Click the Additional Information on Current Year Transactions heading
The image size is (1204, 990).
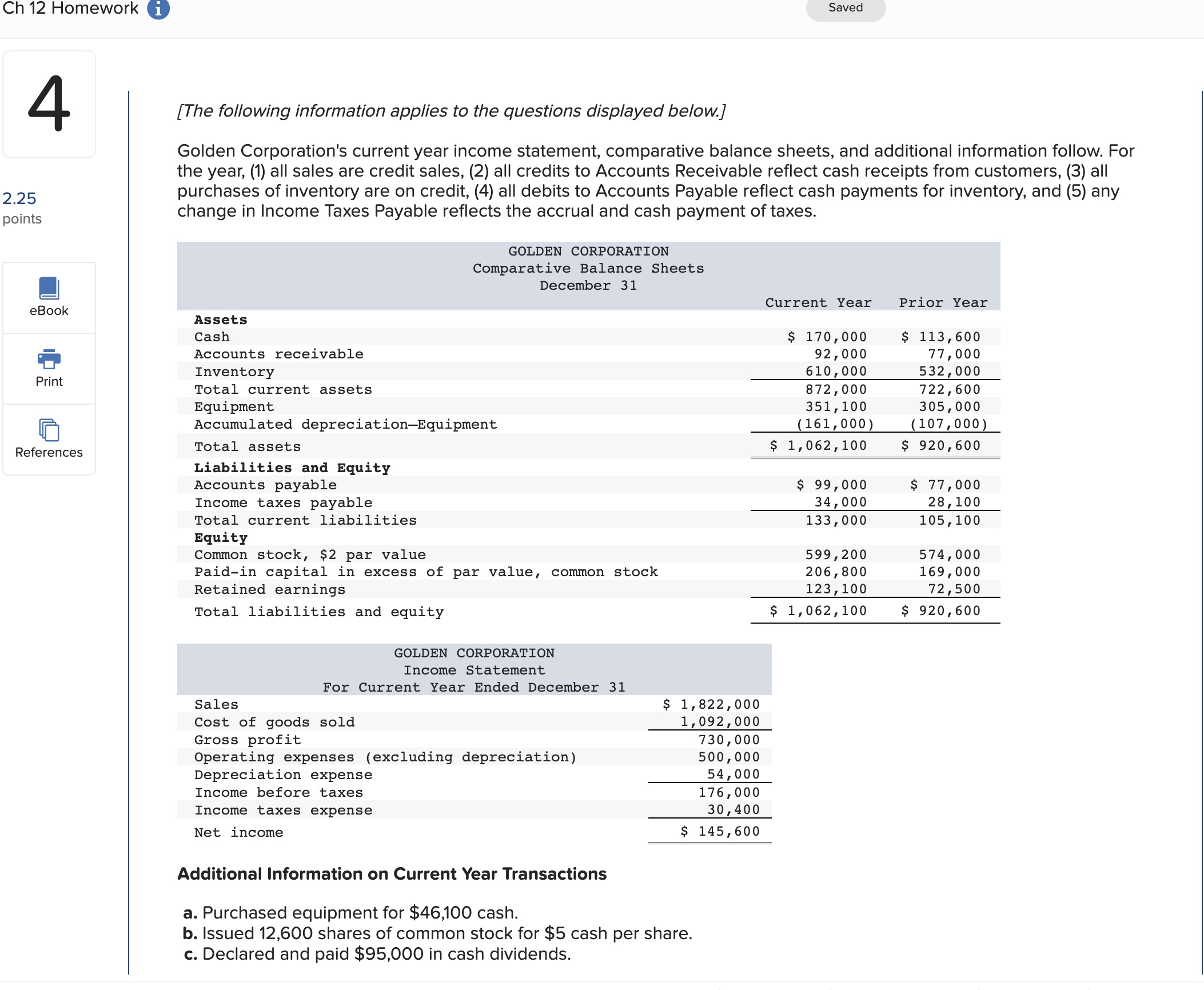coord(392,873)
